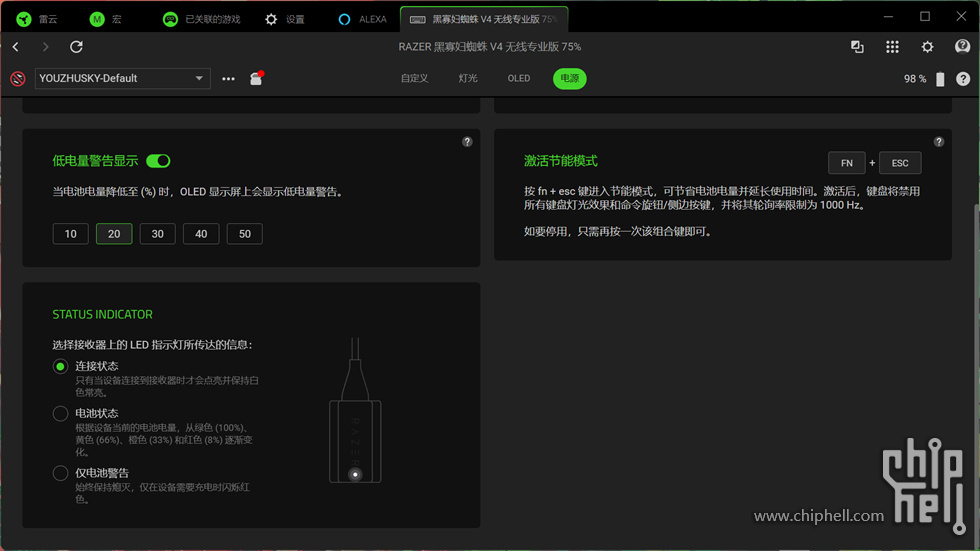
Task: Click the 激活节能模式 heading
Action: [x=561, y=161]
